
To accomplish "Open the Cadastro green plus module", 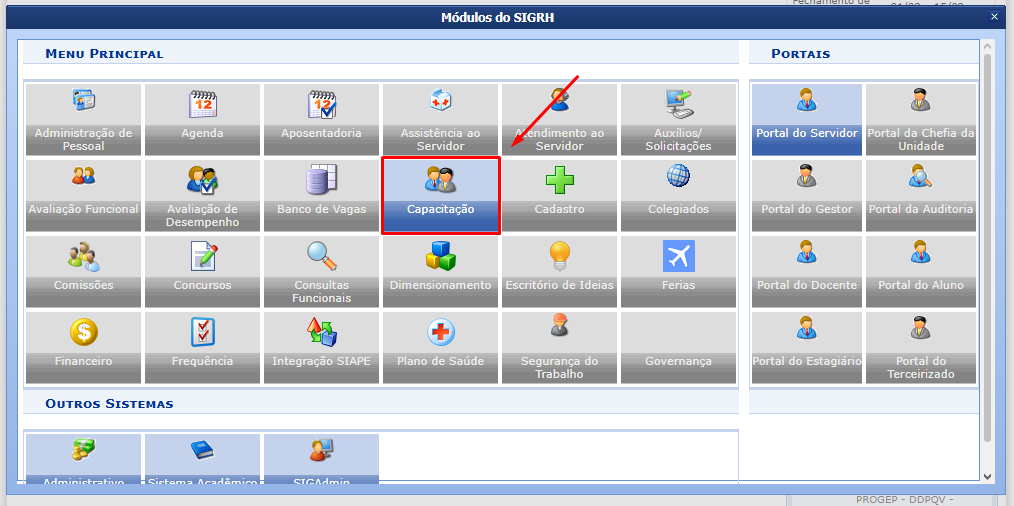I will [x=559, y=195].
